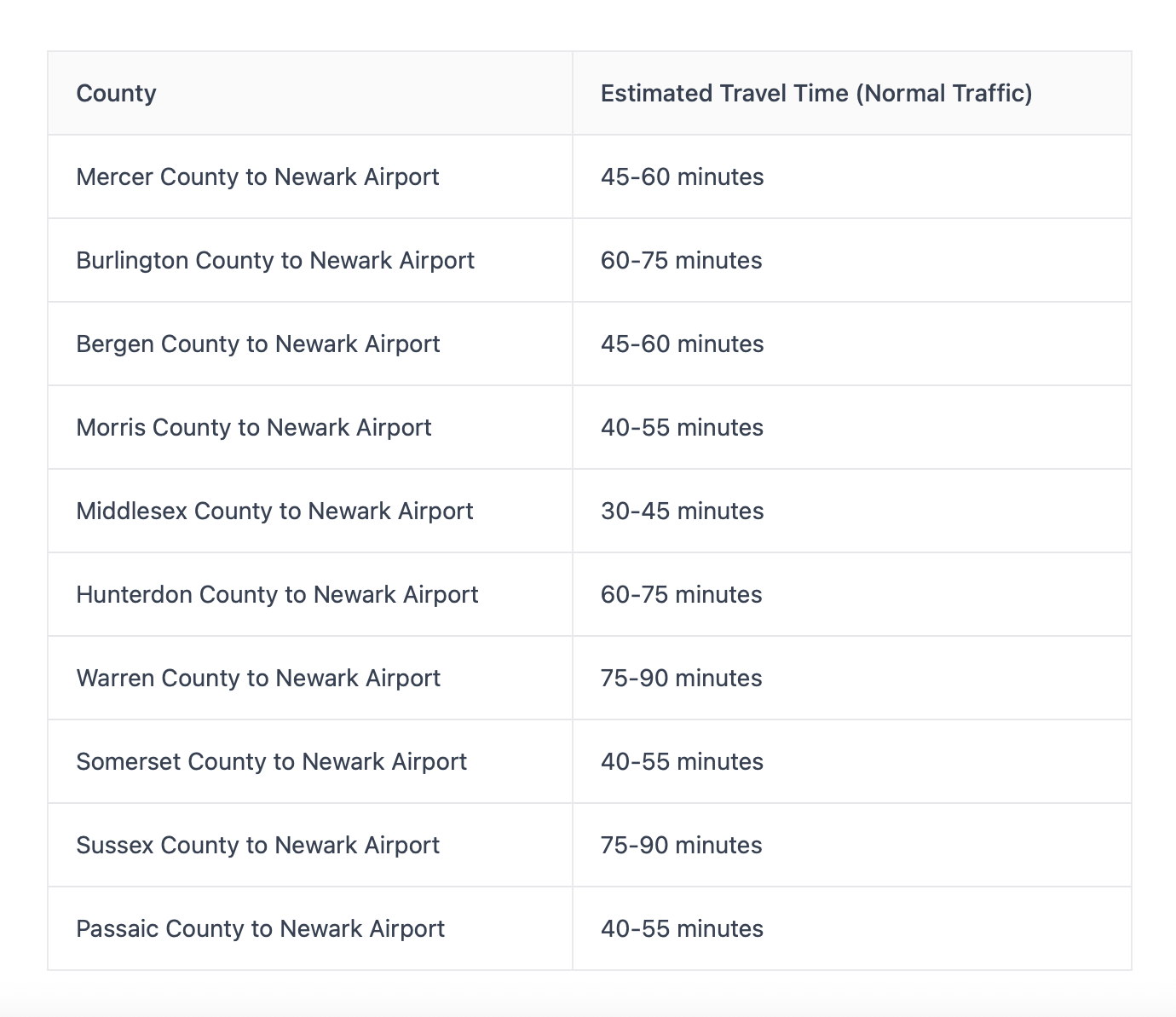Click the Warren County to Newark Airport cell
The width and height of the screenshot is (1176, 1017).
click(258, 678)
